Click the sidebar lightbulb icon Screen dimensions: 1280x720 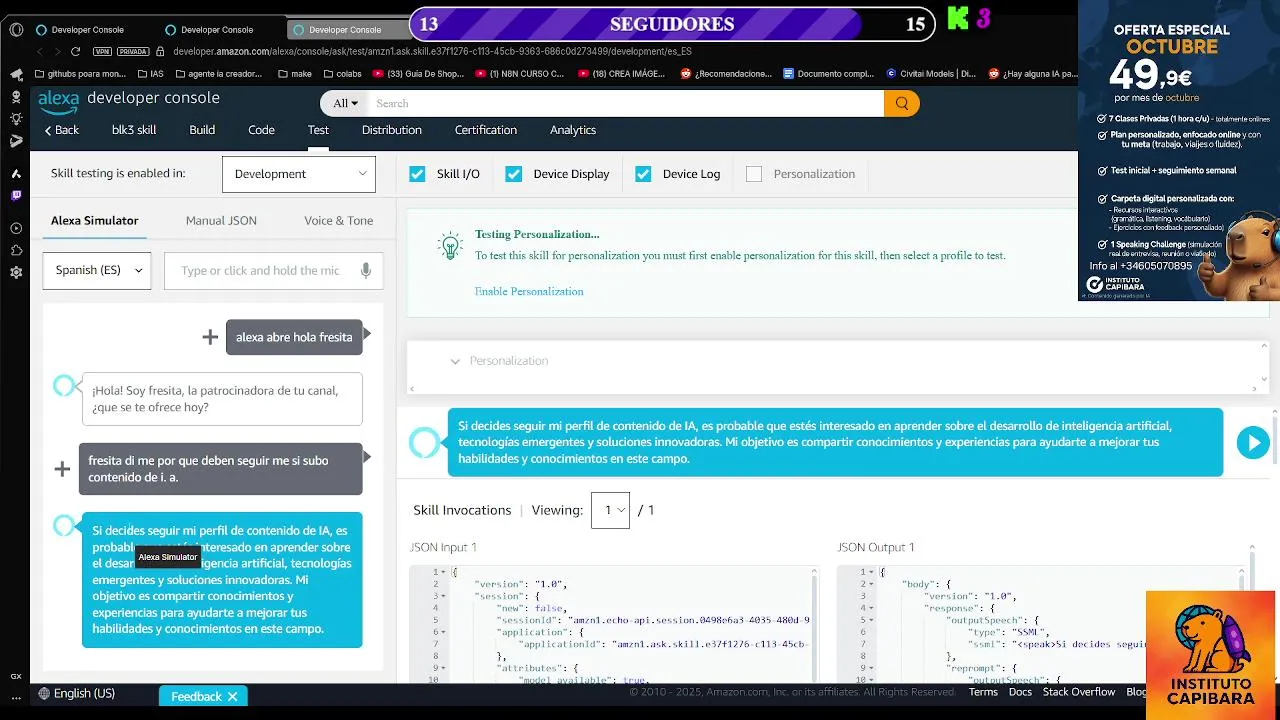coord(16,119)
